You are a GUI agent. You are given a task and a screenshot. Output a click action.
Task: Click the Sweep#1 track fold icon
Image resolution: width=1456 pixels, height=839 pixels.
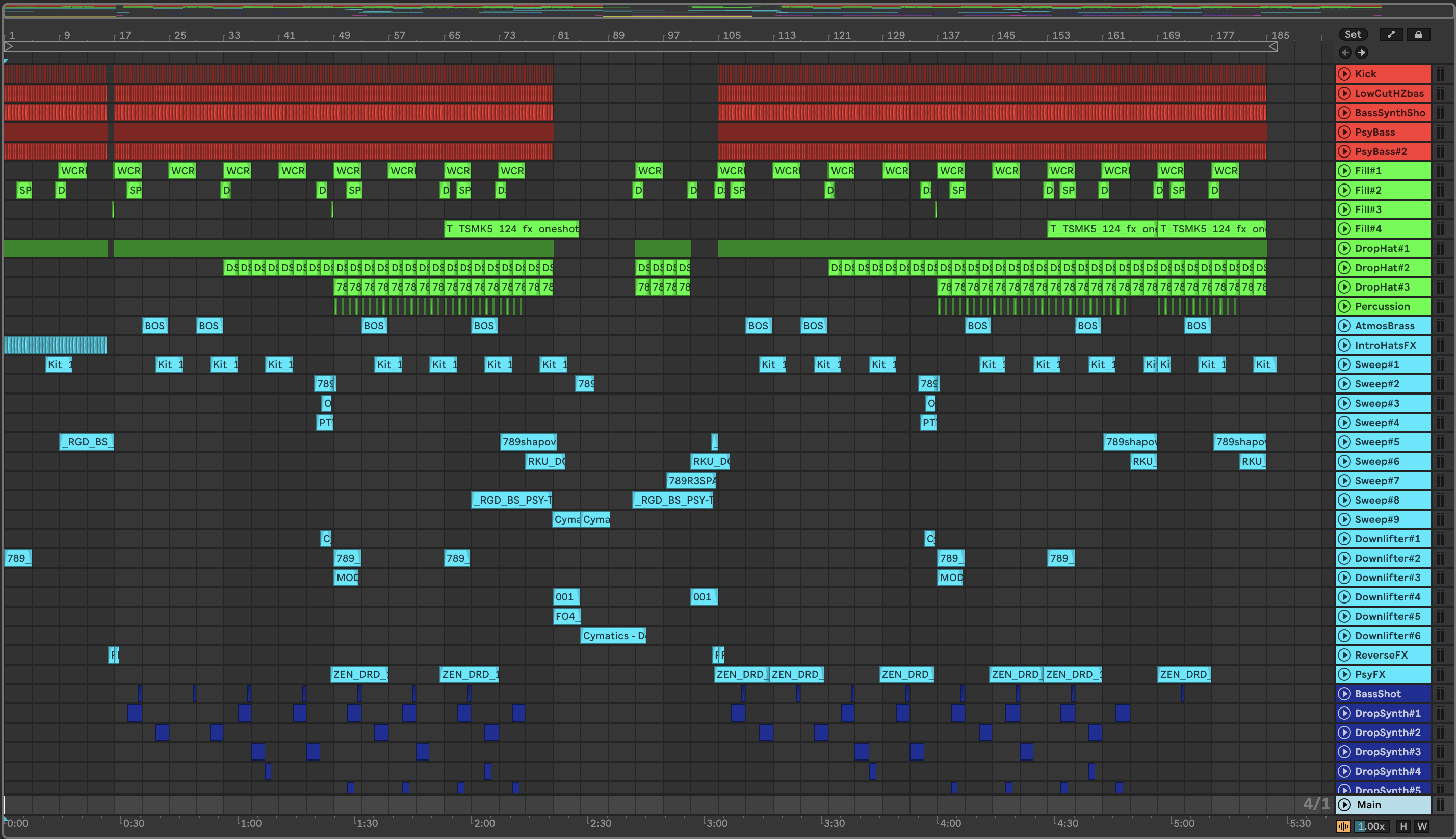tap(1344, 364)
